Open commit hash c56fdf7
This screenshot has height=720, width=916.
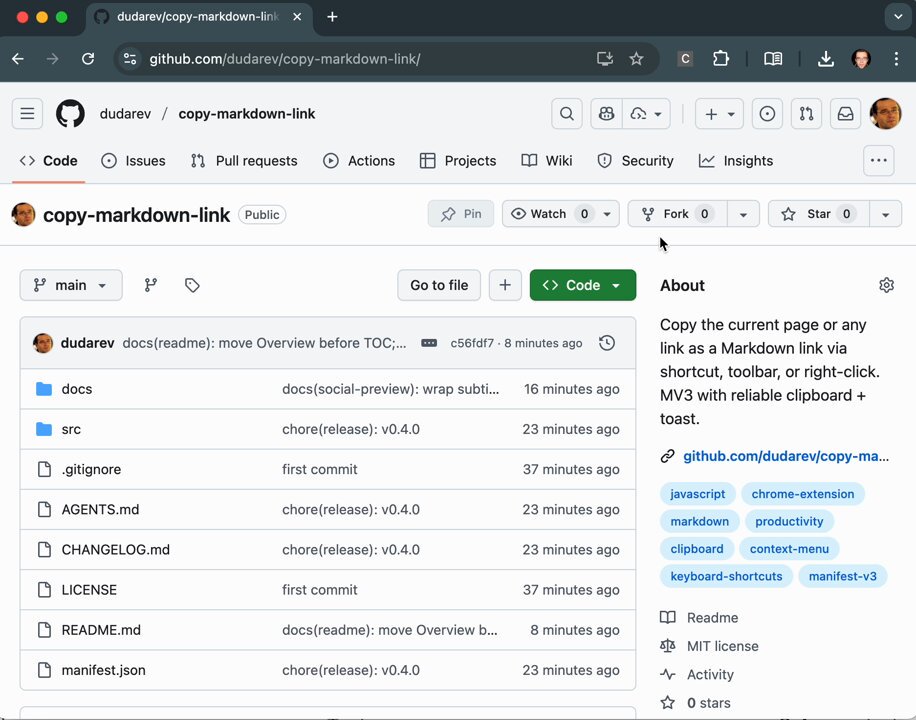pos(472,343)
